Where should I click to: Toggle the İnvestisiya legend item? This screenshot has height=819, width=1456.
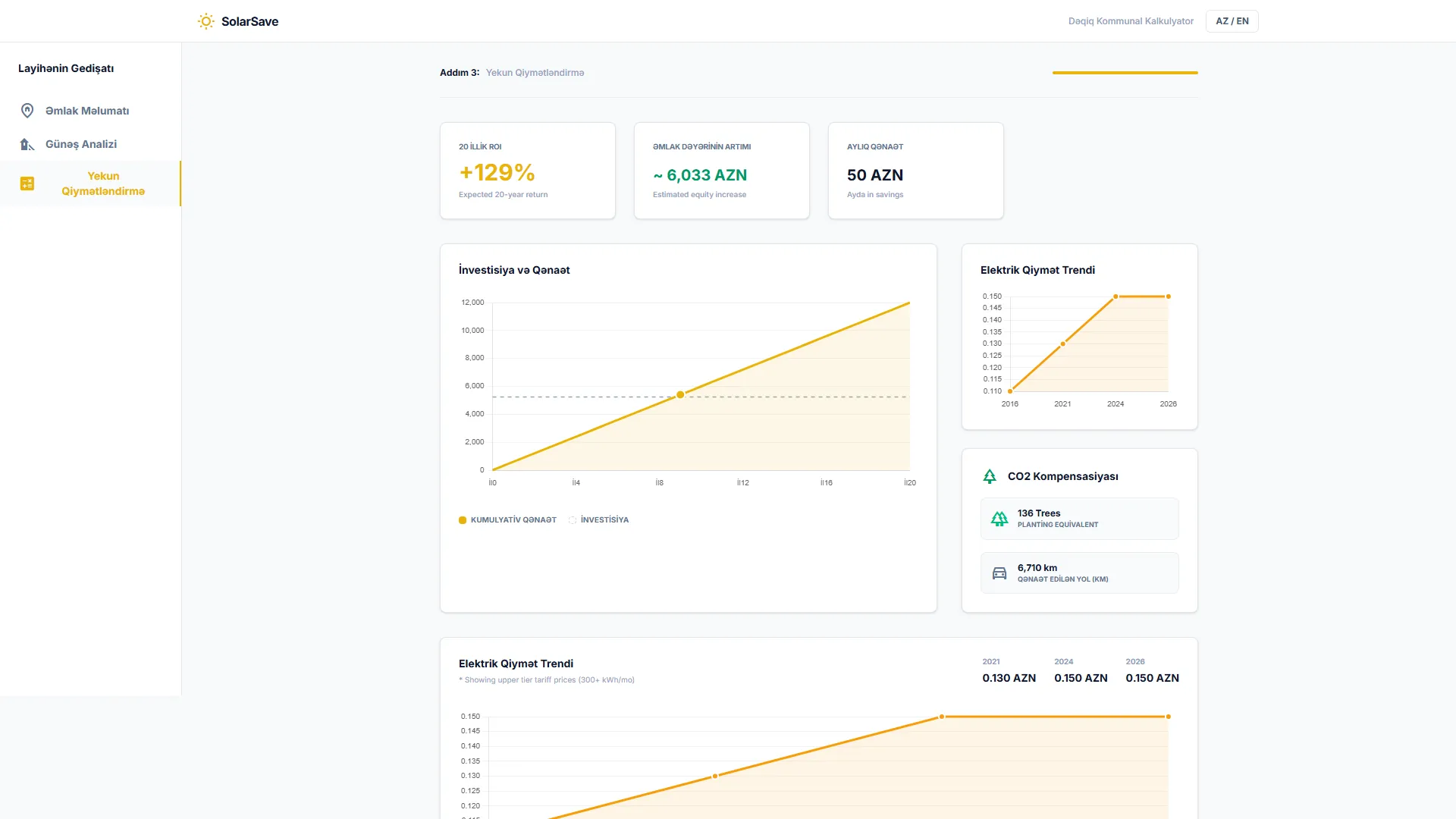tap(599, 520)
